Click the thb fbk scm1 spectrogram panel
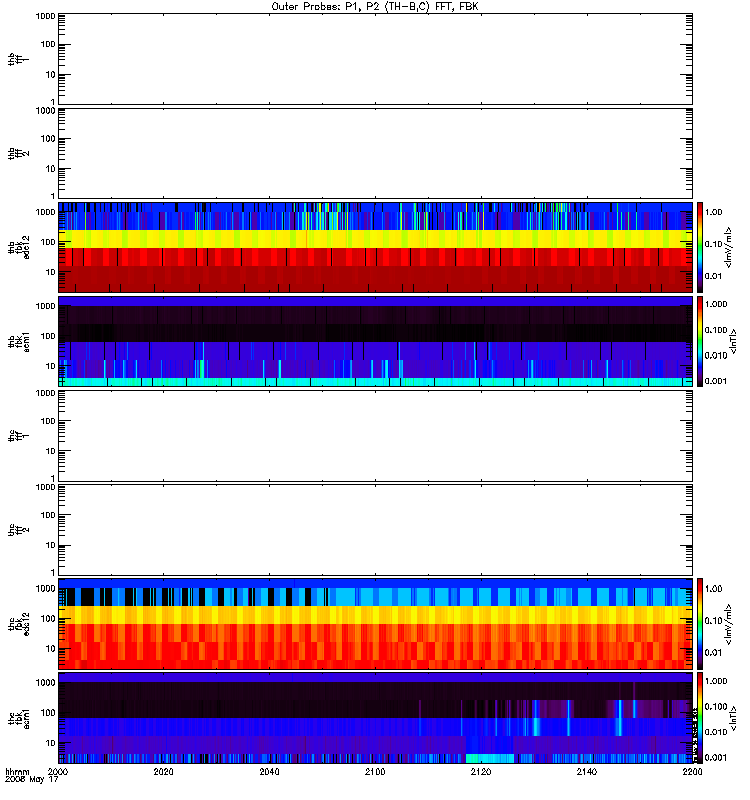Viewport: 750px width, 800px height. pos(375,341)
